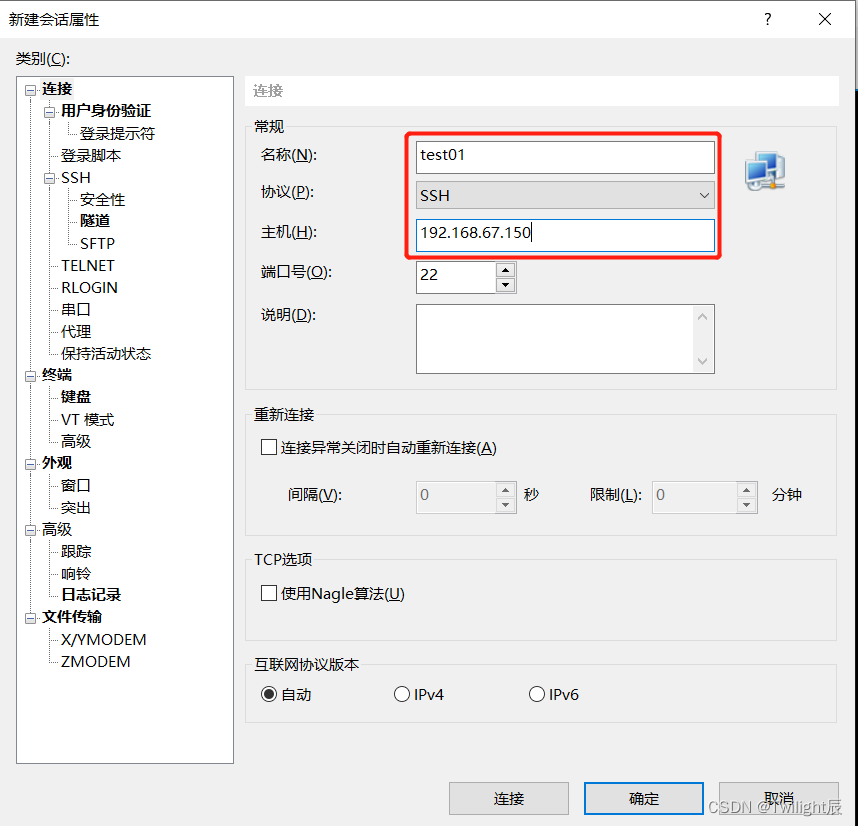Click the 名称 field containing test01
Viewport: 858px width, 826px height.
(565, 158)
